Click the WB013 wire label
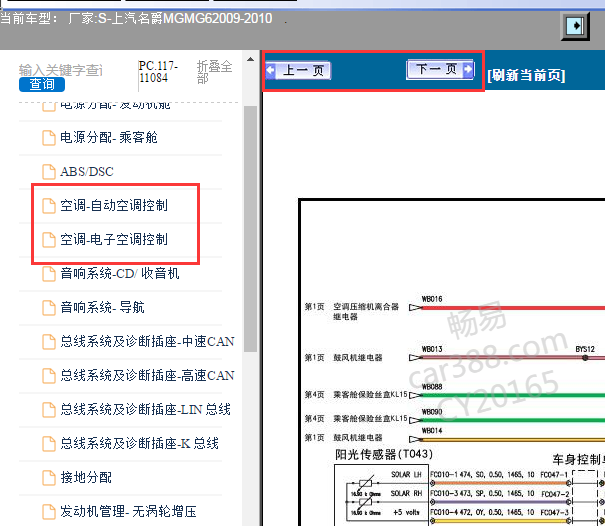605x526 pixels. pos(432,349)
